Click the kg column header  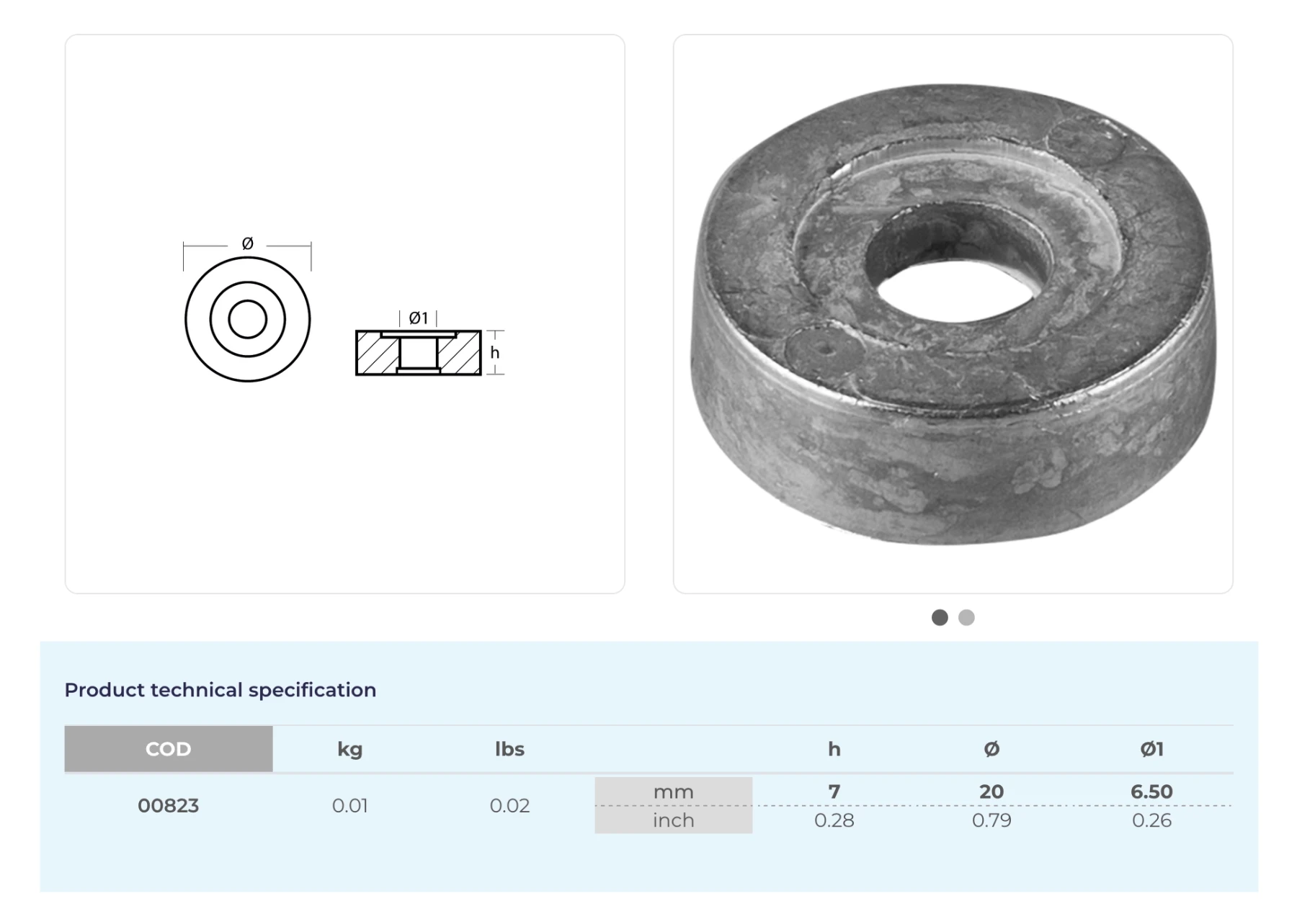tap(350, 749)
